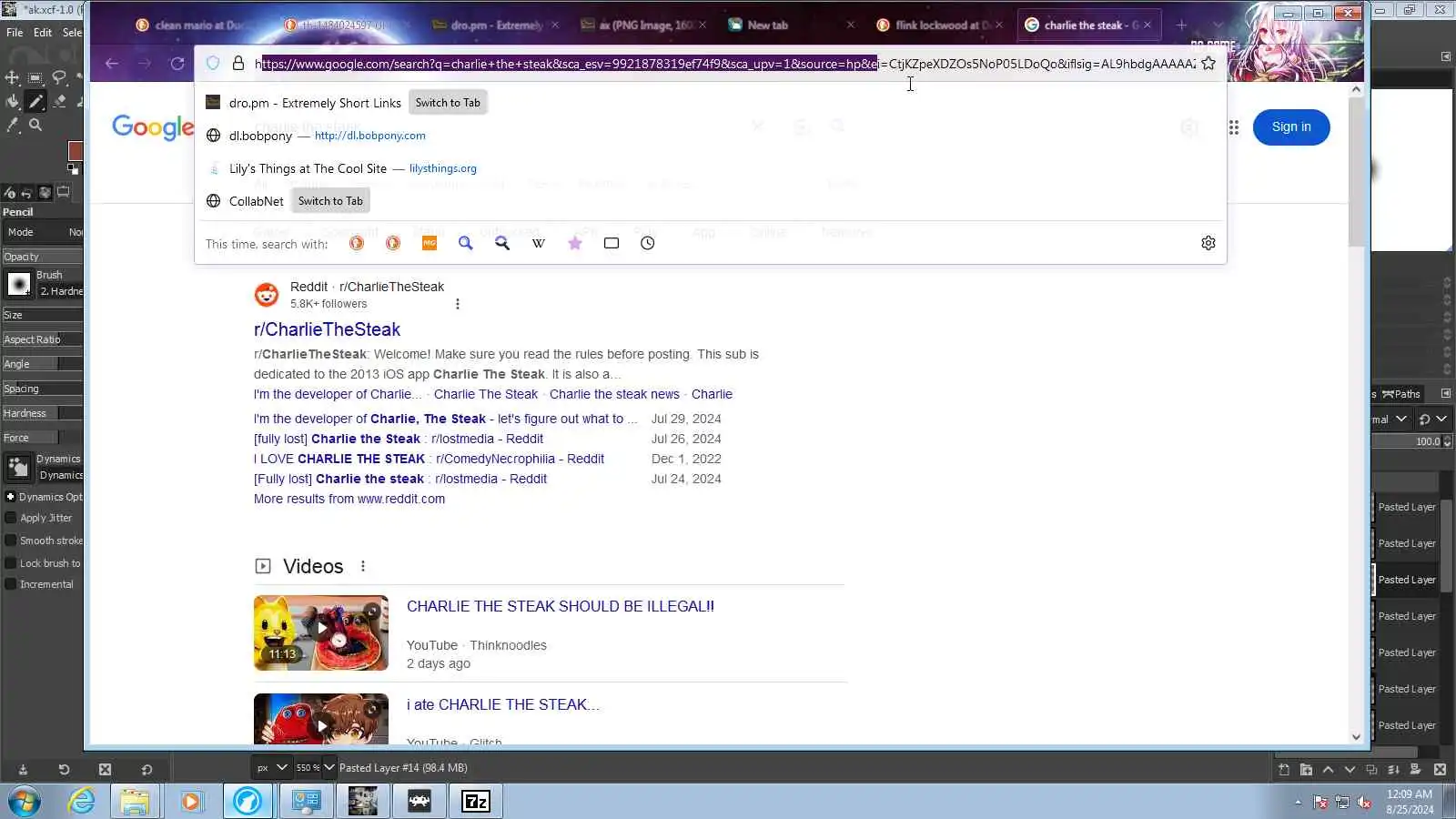Image resolution: width=1456 pixels, height=819 pixels.
Task: Open the three-dot menu for Reddit result
Action: click(x=458, y=304)
